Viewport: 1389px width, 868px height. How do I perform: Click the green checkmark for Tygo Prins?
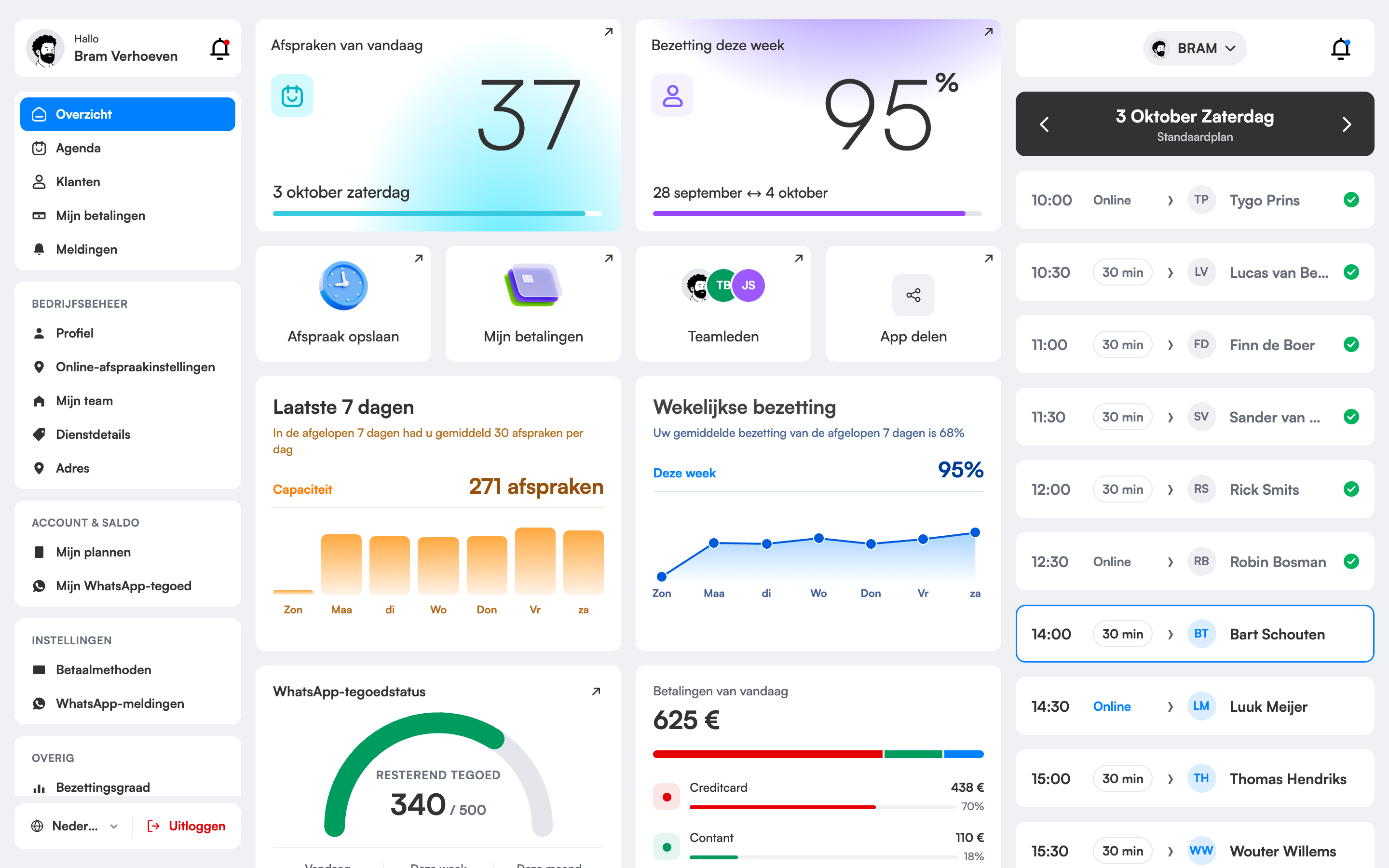pos(1351,200)
